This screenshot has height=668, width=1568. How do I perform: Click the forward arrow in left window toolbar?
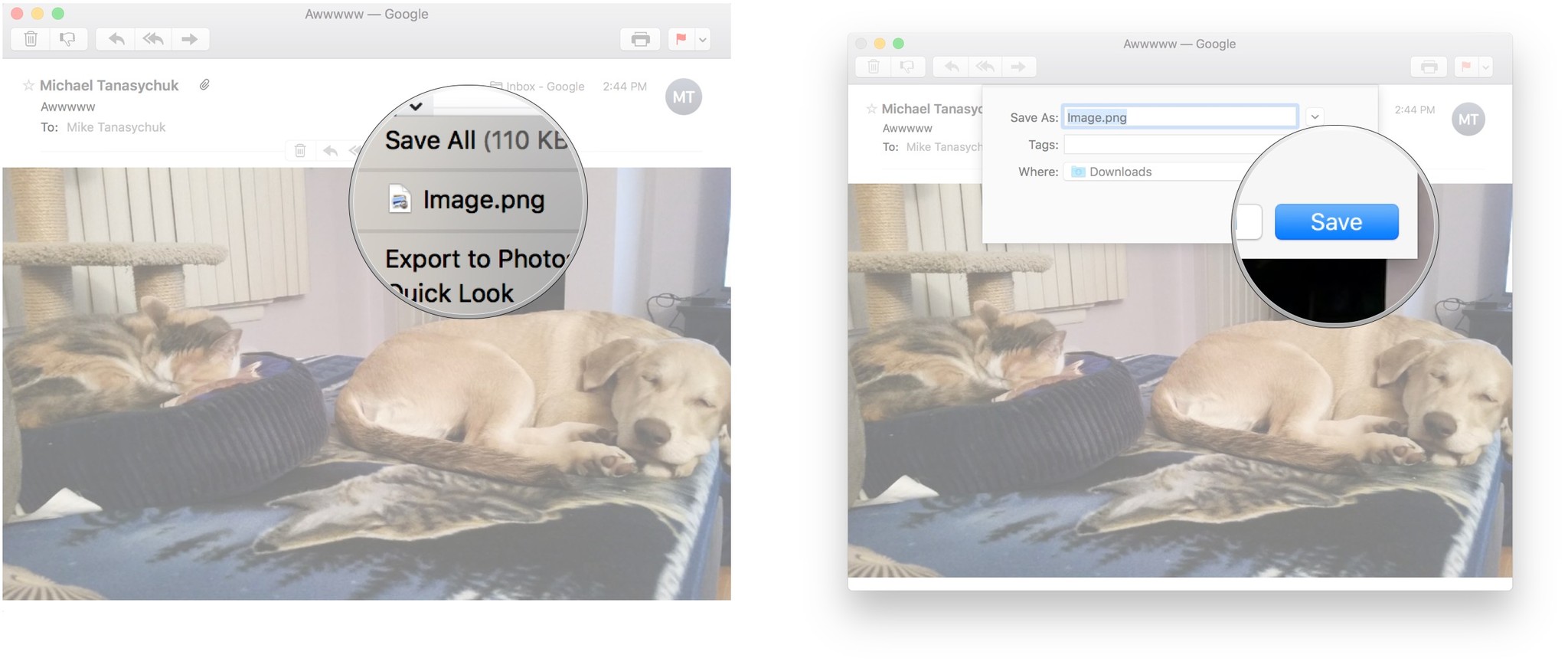[190, 38]
